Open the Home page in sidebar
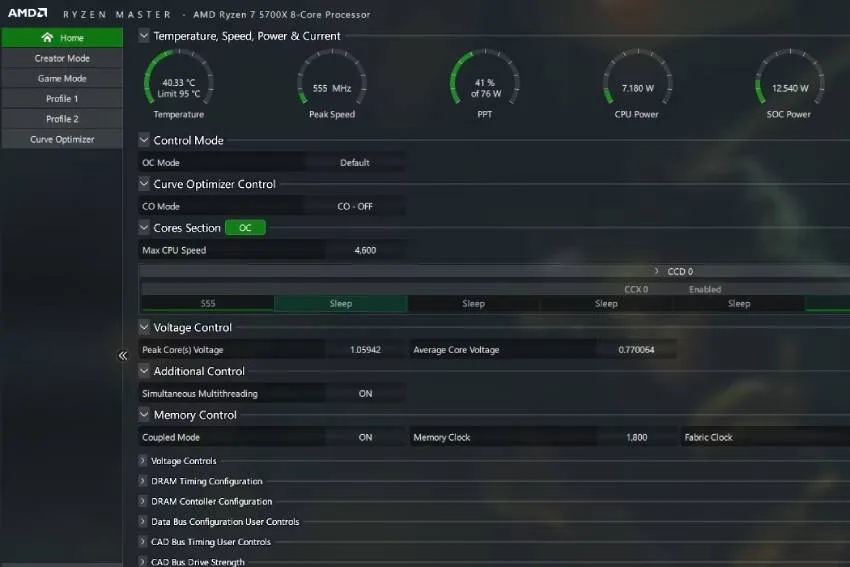The image size is (850, 567). click(62, 37)
